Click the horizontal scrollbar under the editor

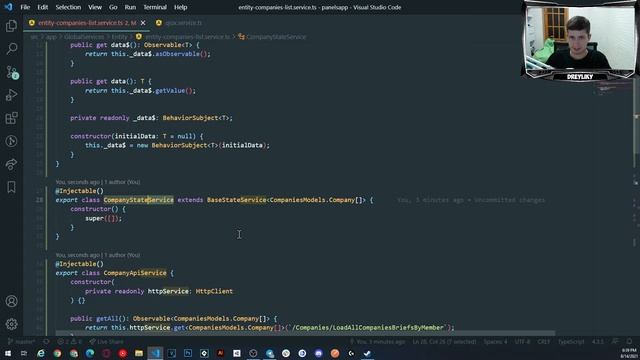pyautogui.click(x=305, y=333)
